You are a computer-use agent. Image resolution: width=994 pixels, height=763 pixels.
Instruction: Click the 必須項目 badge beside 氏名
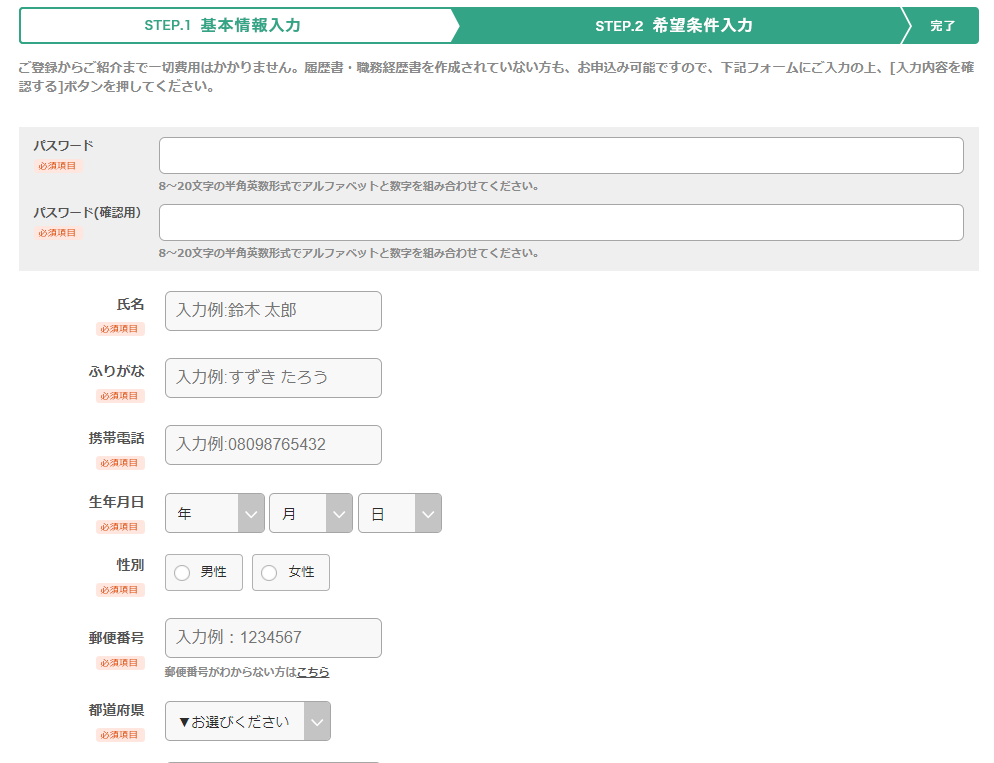(x=120, y=328)
